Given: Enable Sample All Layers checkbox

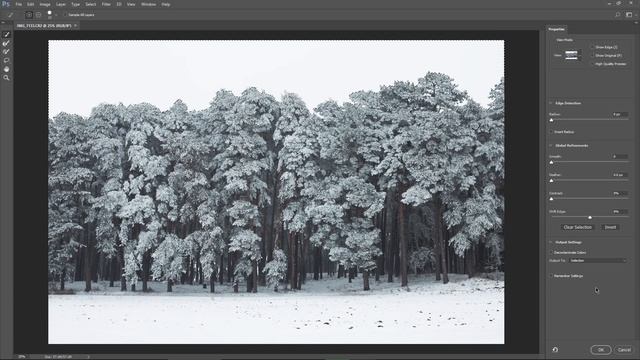Looking at the screenshot, I should [x=66, y=15].
